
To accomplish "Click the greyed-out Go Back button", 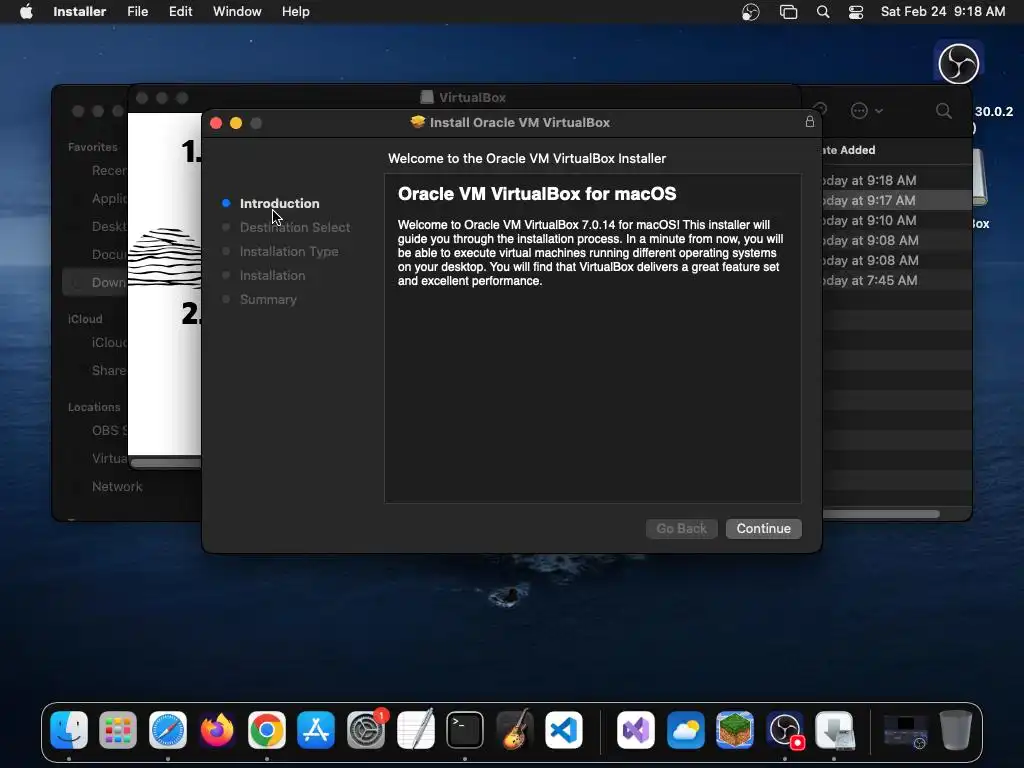I will (x=681, y=528).
